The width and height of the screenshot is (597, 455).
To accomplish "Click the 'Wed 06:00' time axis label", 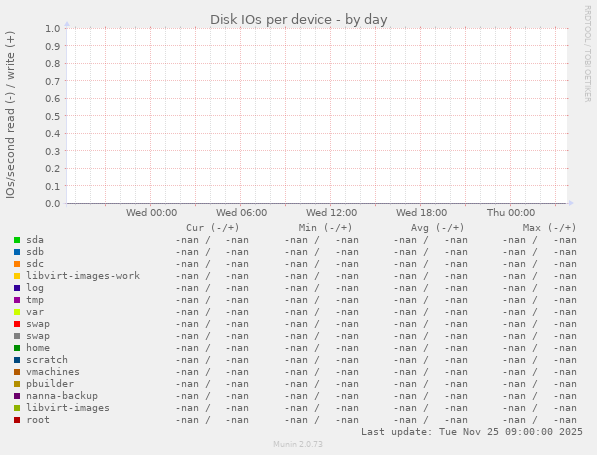I will (x=241, y=212).
